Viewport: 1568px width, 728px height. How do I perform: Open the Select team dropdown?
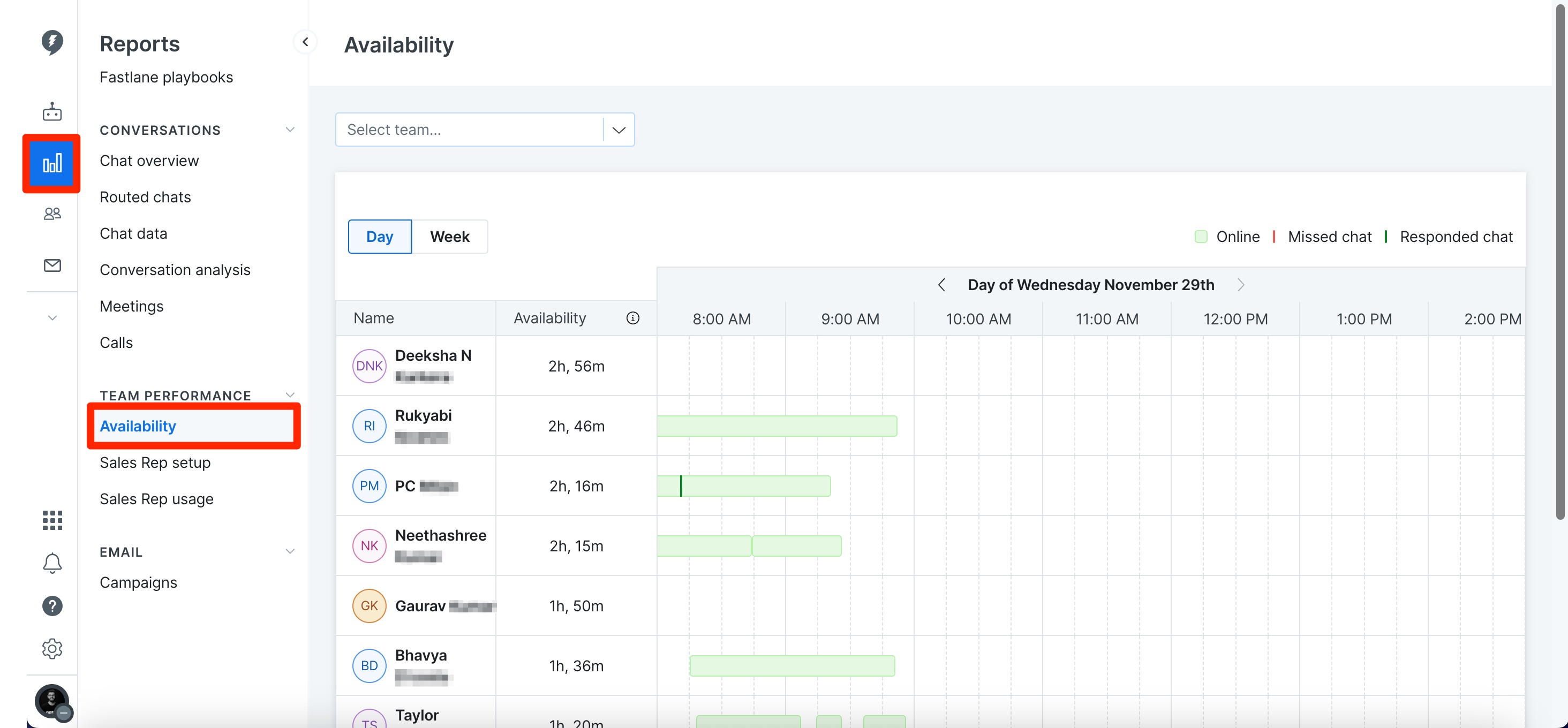point(485,130)
